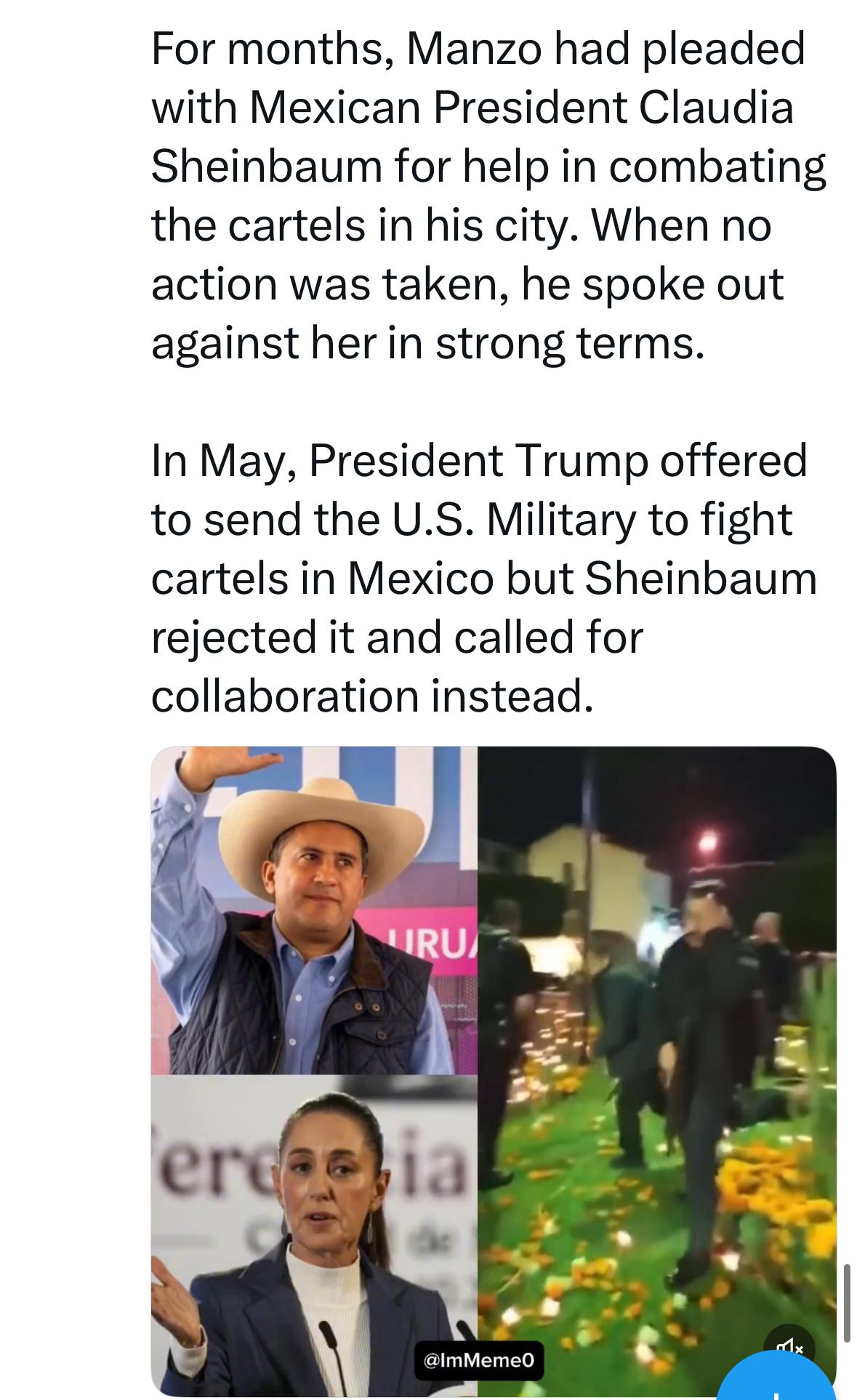The width and height of the screenshot is (857, 1400).
Task: Click the words "collaboration instead."
Action: [372, 696]
